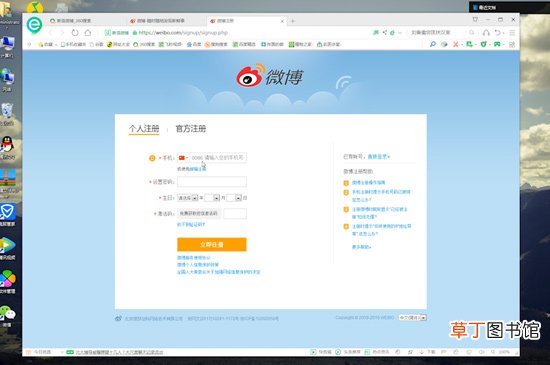550x365 pixels.
Task: Click the blue magnifier extension icon
Action: pyautogui.click(x=433, y=44)
